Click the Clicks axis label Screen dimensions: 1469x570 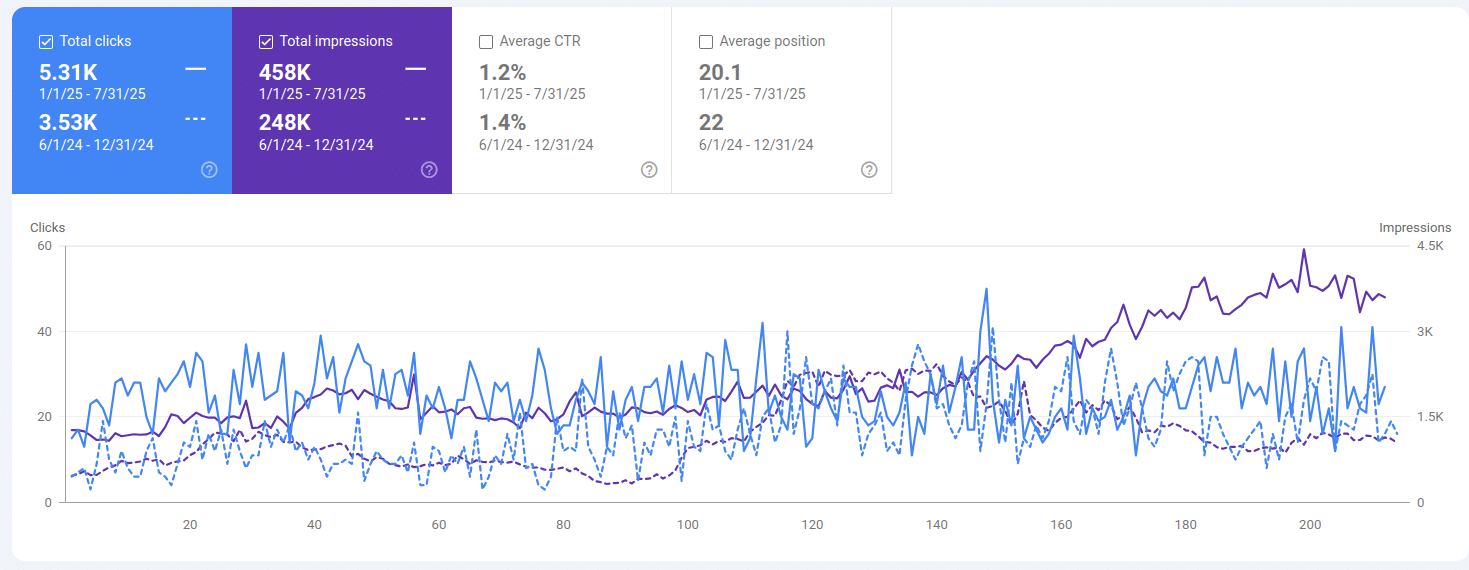(47, 228)
